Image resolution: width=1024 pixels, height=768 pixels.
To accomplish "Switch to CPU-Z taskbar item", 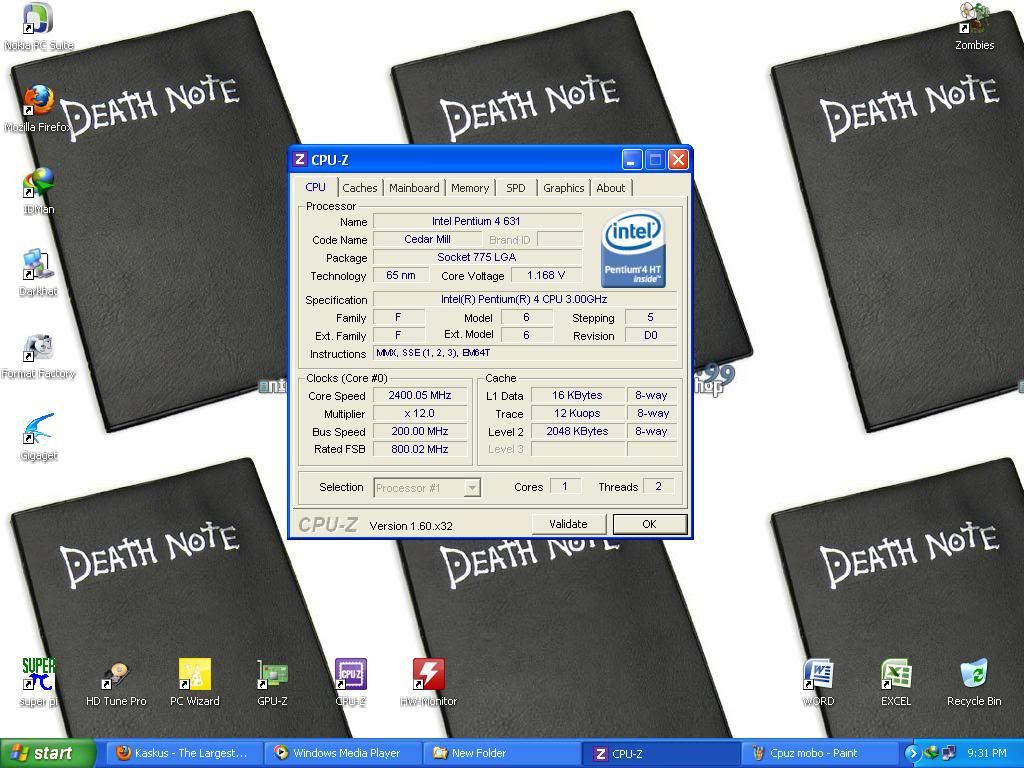I will tap(660, 753).
